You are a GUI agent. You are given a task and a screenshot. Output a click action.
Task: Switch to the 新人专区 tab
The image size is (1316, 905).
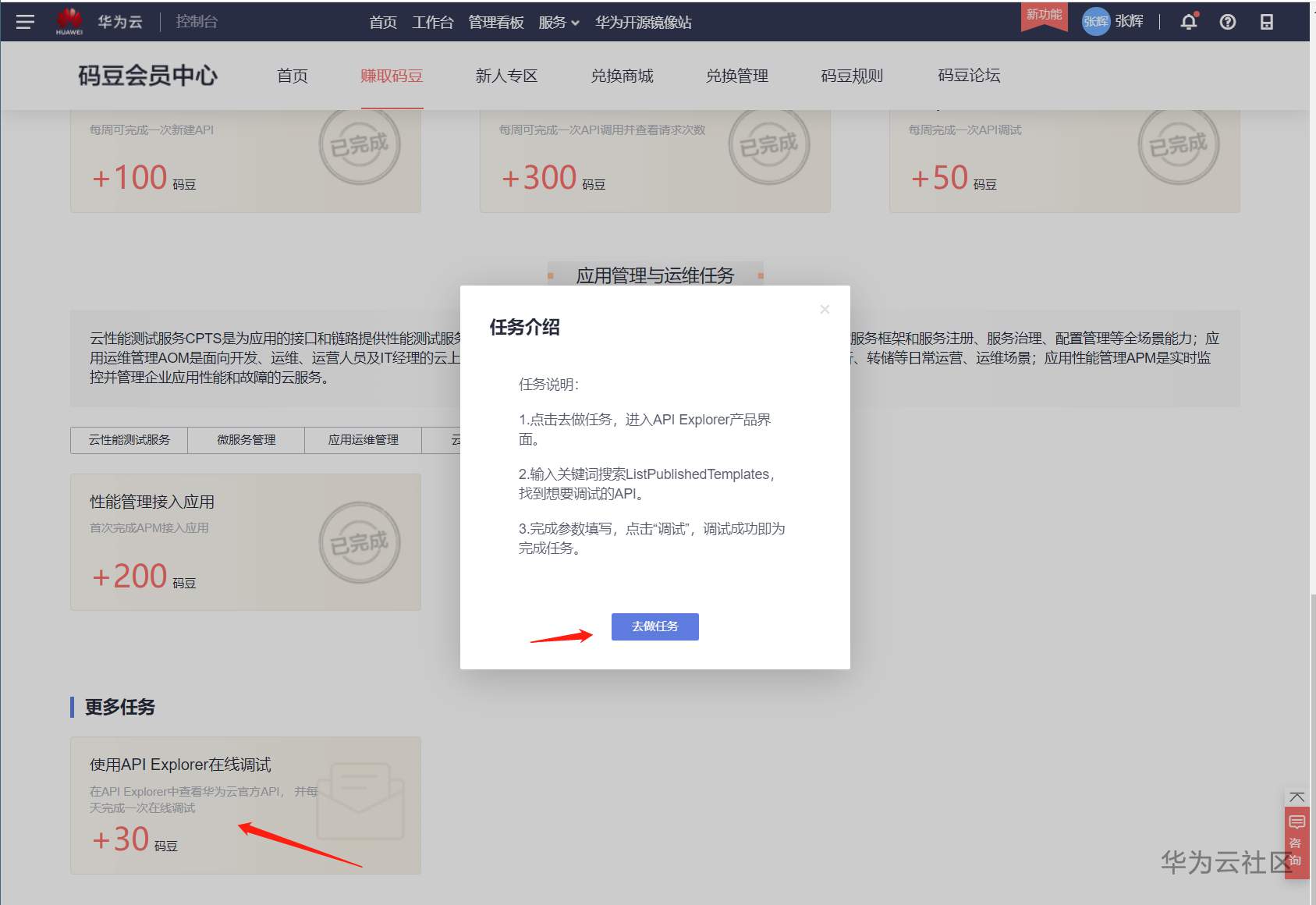tap(507, 76)
